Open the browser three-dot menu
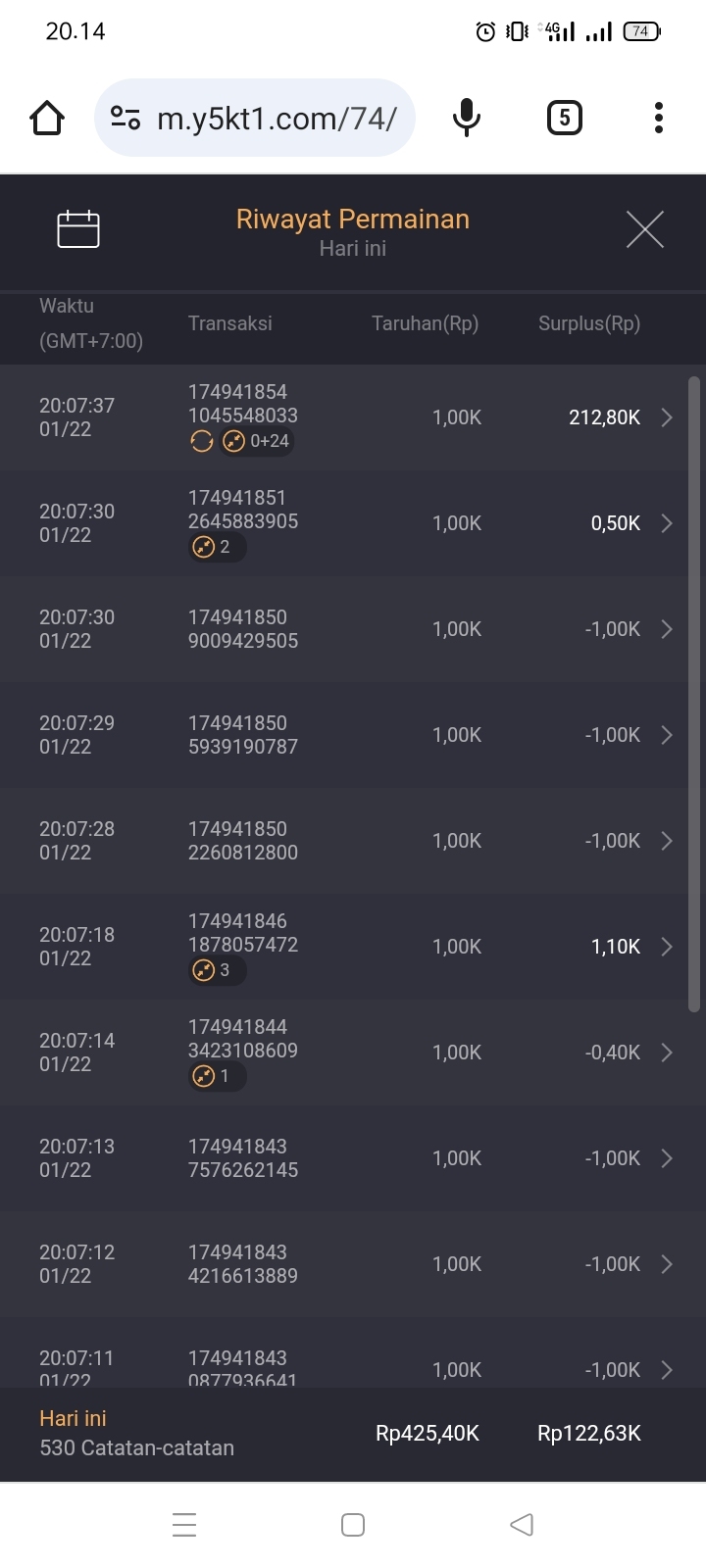The width and height of the screenshot is (706, 1568). coord(659,119)
